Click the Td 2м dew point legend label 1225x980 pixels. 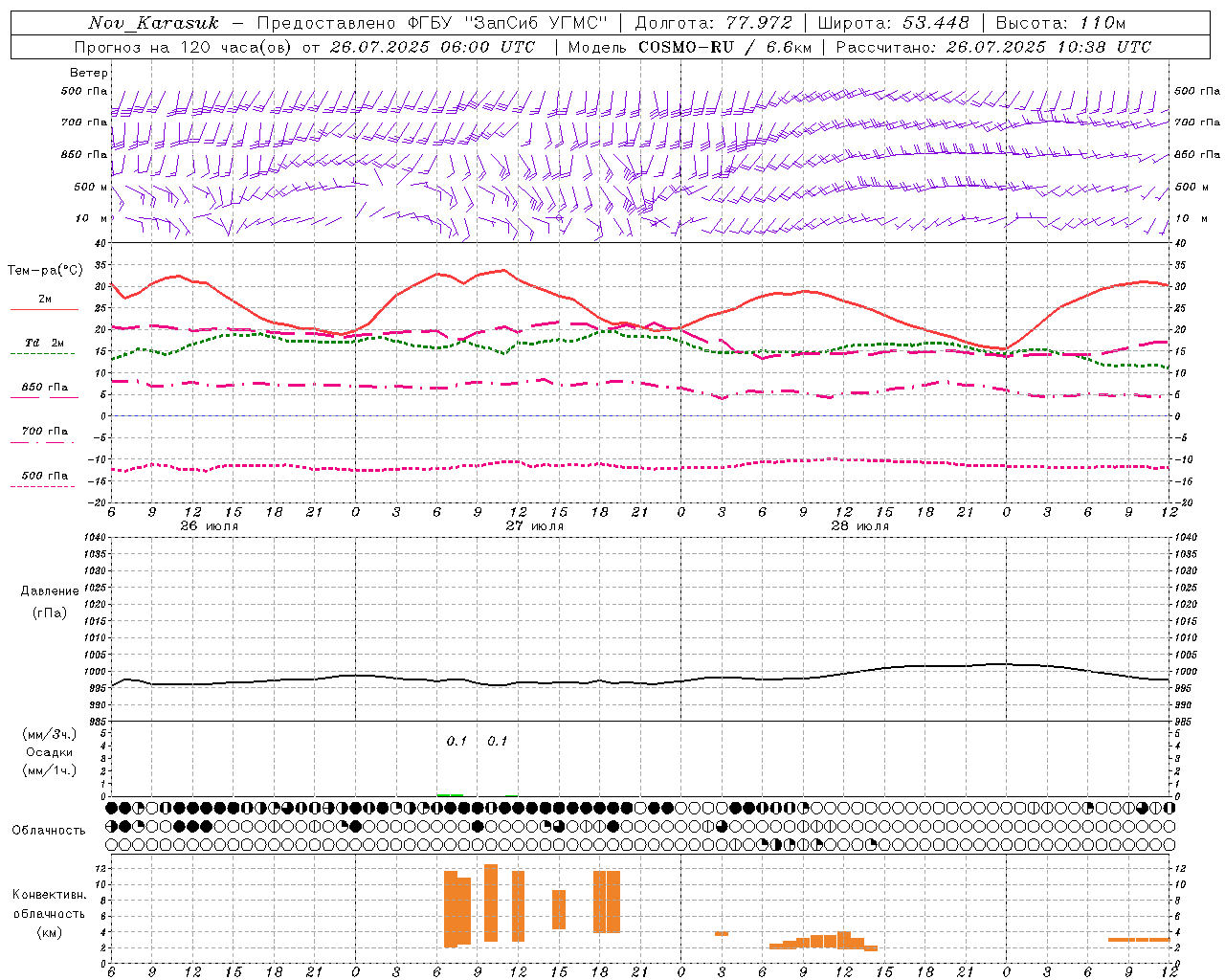[x=45, y=343]
